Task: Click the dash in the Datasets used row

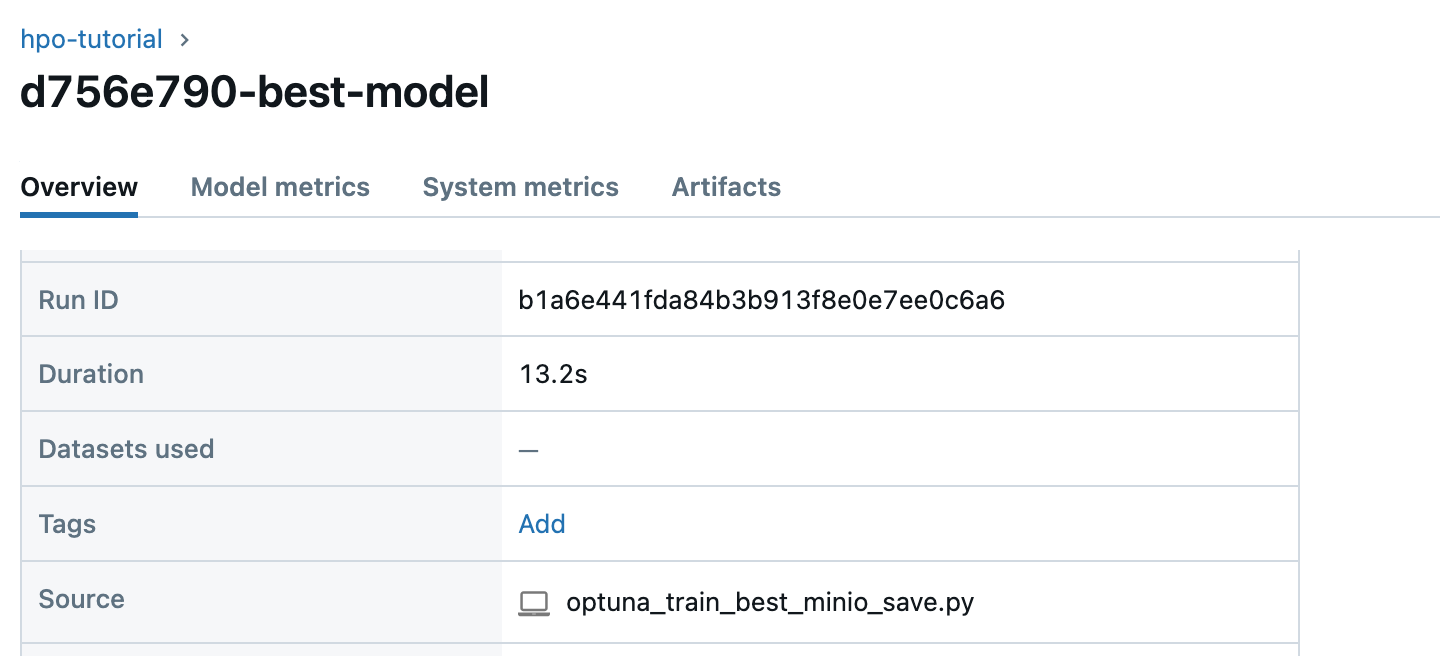Action: click(529, 450)
